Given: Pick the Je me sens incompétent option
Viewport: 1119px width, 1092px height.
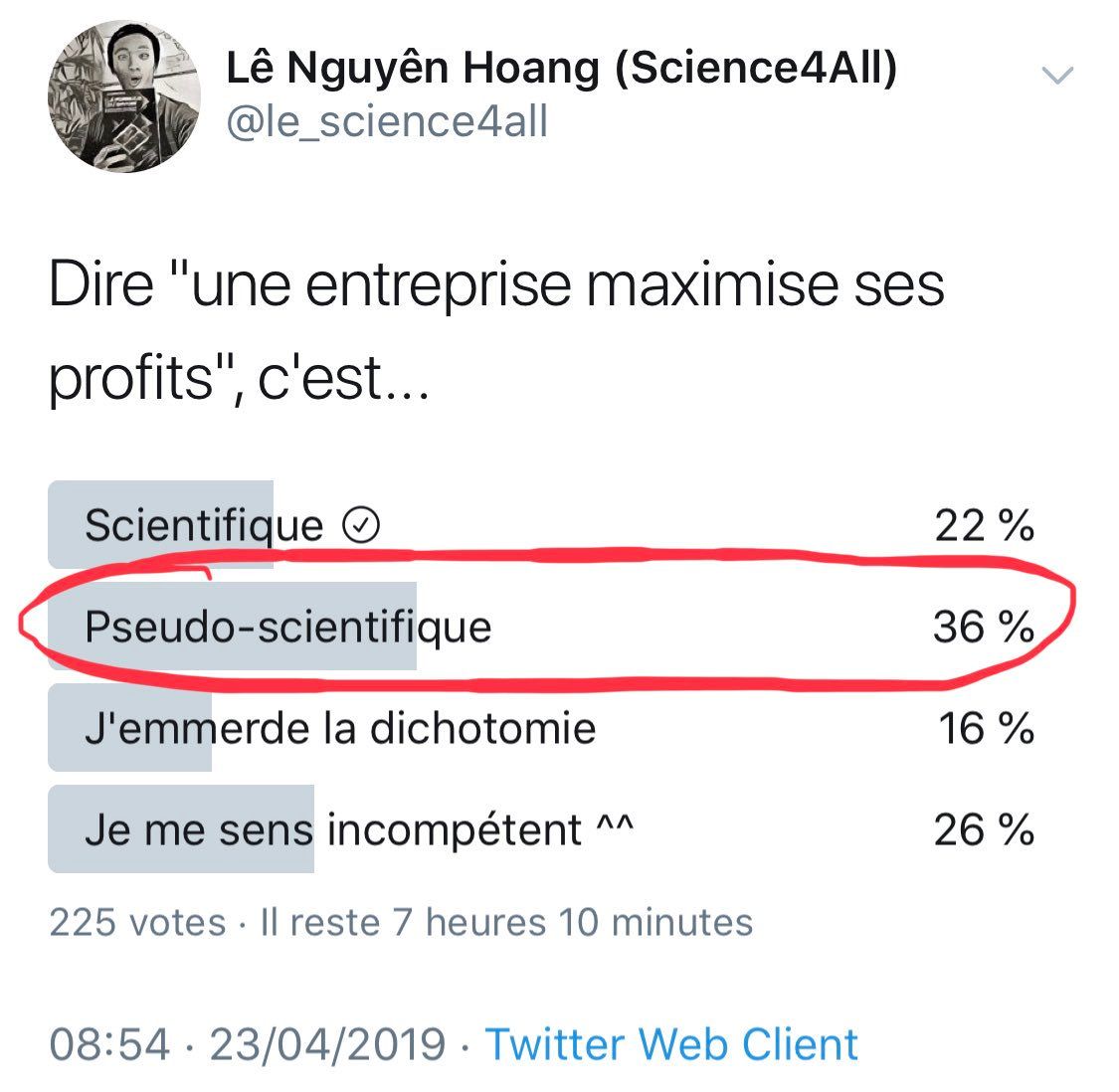Looking at the screenshot, I should click(x=358, y=829).
